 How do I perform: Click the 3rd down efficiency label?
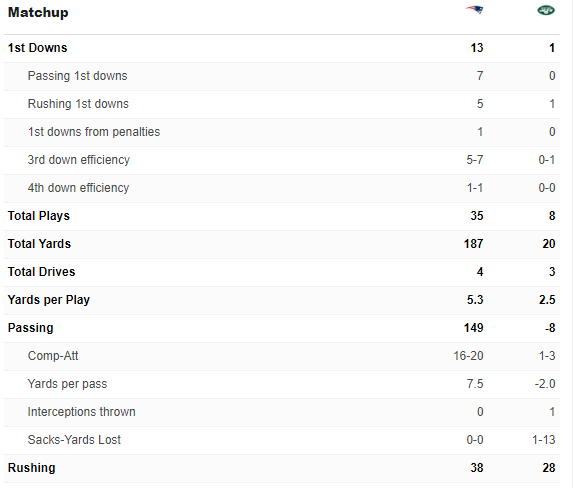[79, 160]
